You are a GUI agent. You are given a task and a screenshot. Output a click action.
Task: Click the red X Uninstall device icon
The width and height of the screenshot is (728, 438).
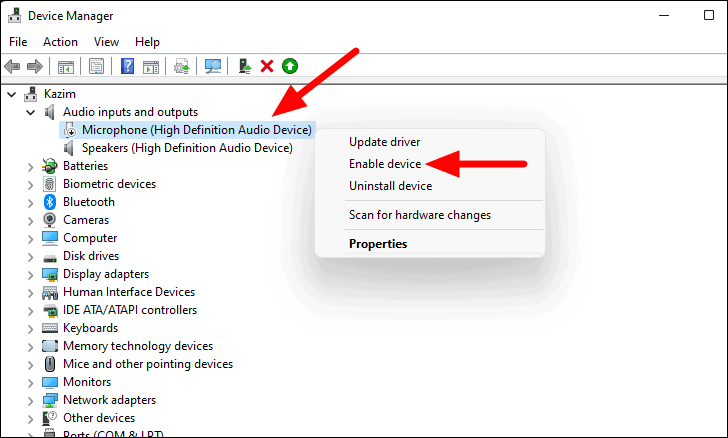pyautogui.click(x=267, y=66)
